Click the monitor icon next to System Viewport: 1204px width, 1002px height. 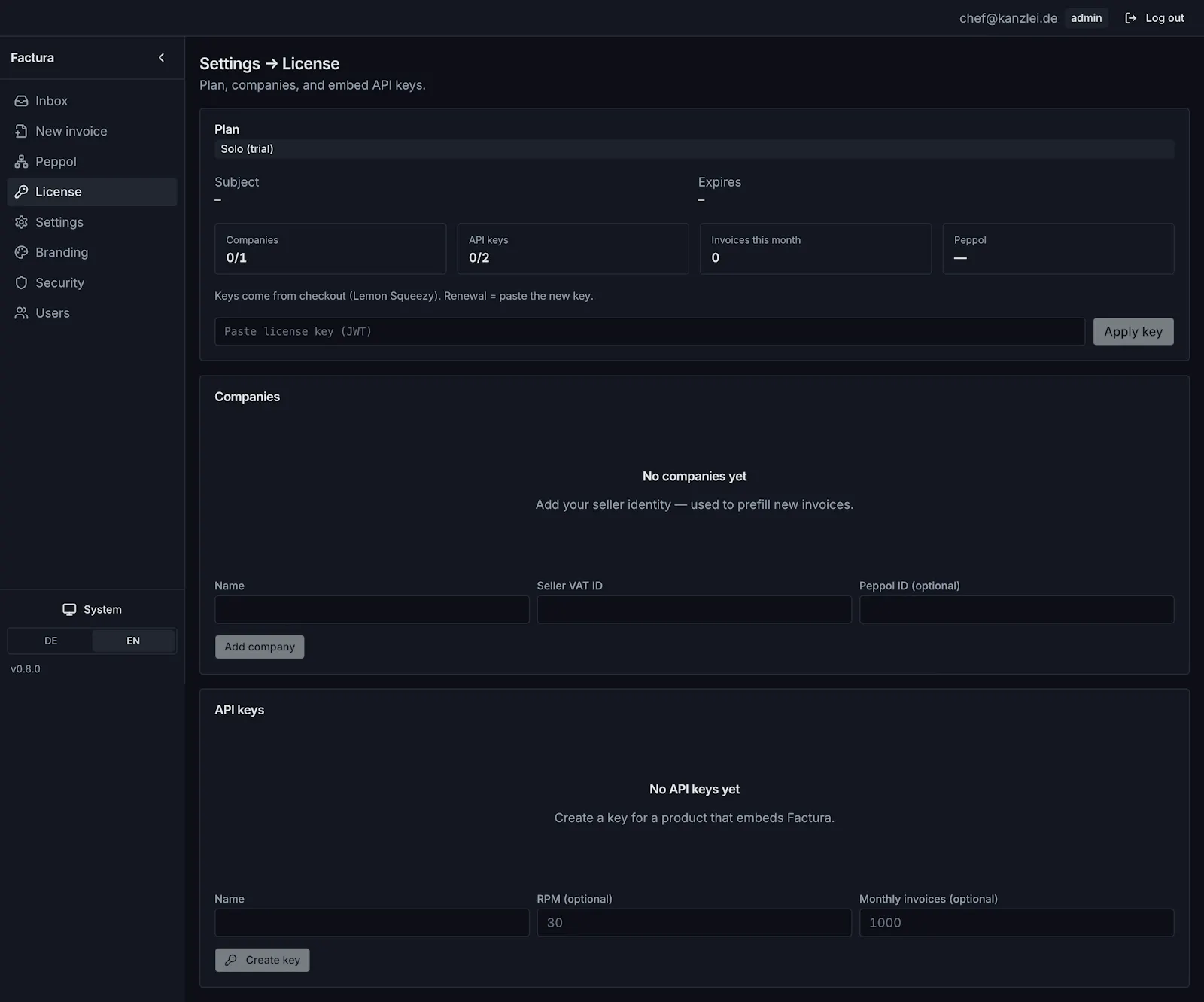pyautogui.click(x=69, y=609)
